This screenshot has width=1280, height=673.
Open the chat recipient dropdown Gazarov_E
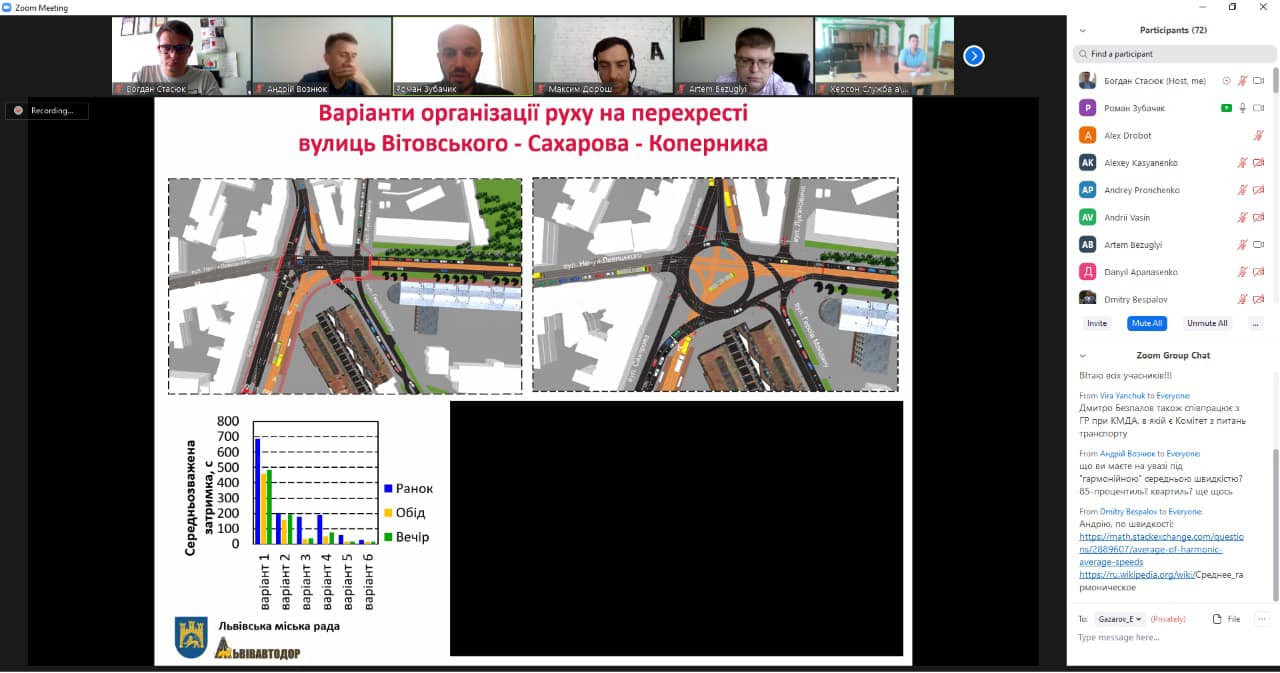1120,619
